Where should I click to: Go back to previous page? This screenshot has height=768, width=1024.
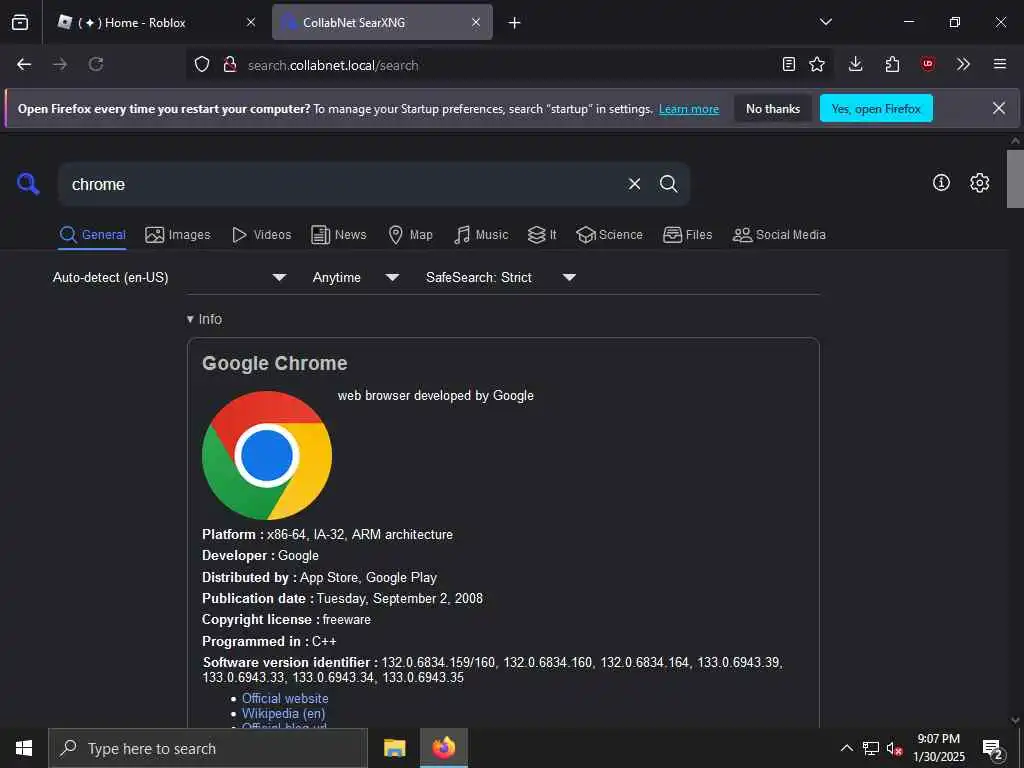pos(24,64)
